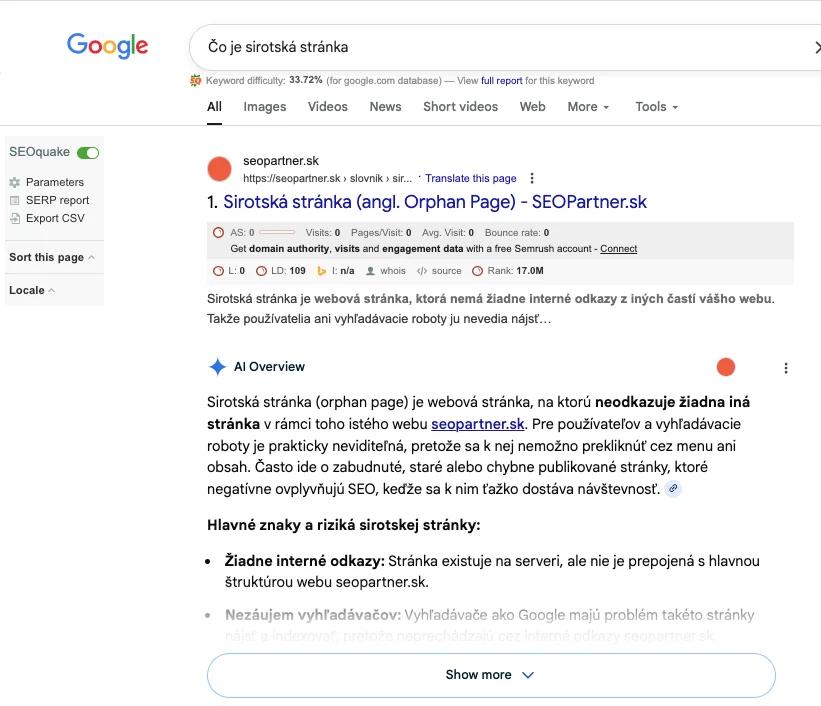Click the Google logo

tap(107, 45)
